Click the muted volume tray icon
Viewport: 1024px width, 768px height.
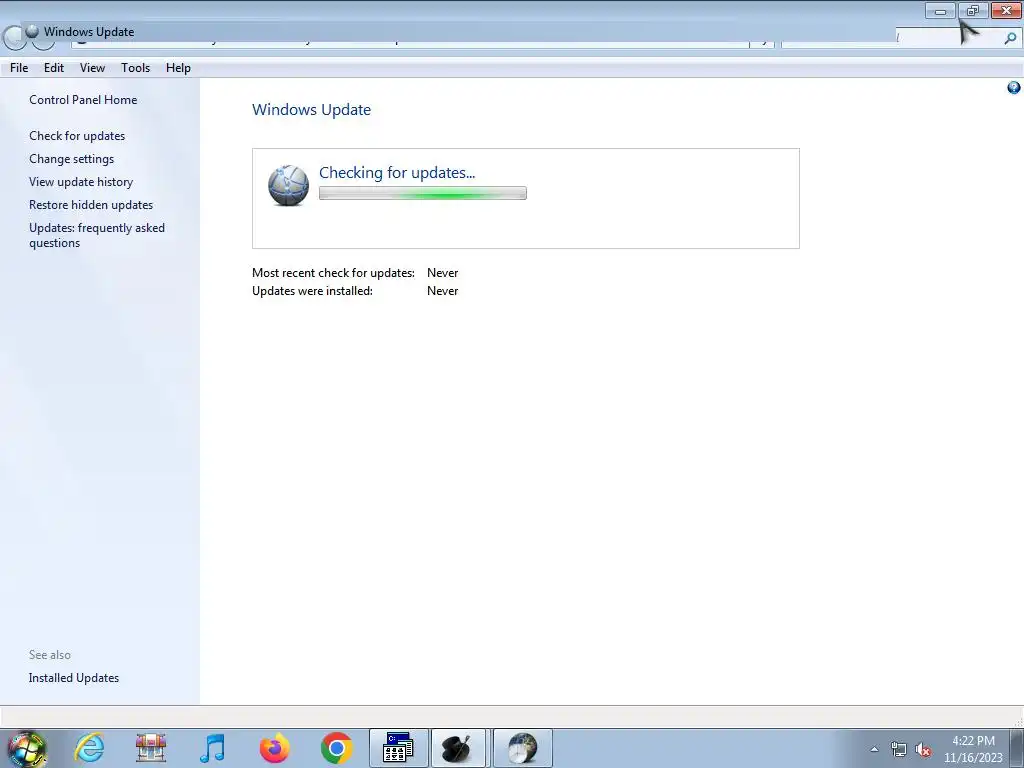coord(923,750)
